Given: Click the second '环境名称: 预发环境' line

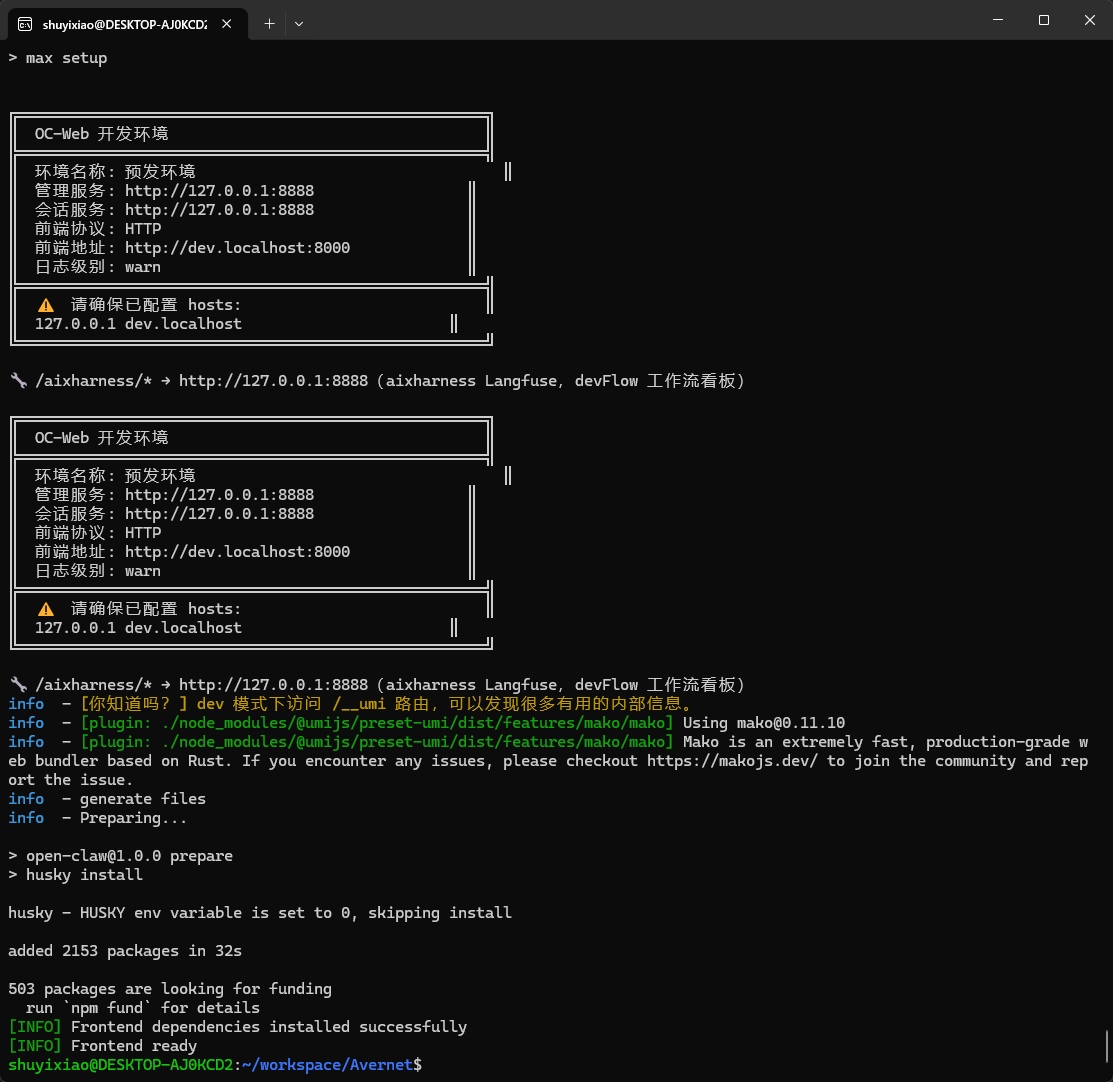Looking at the screenshot, I should pos(115,476).
